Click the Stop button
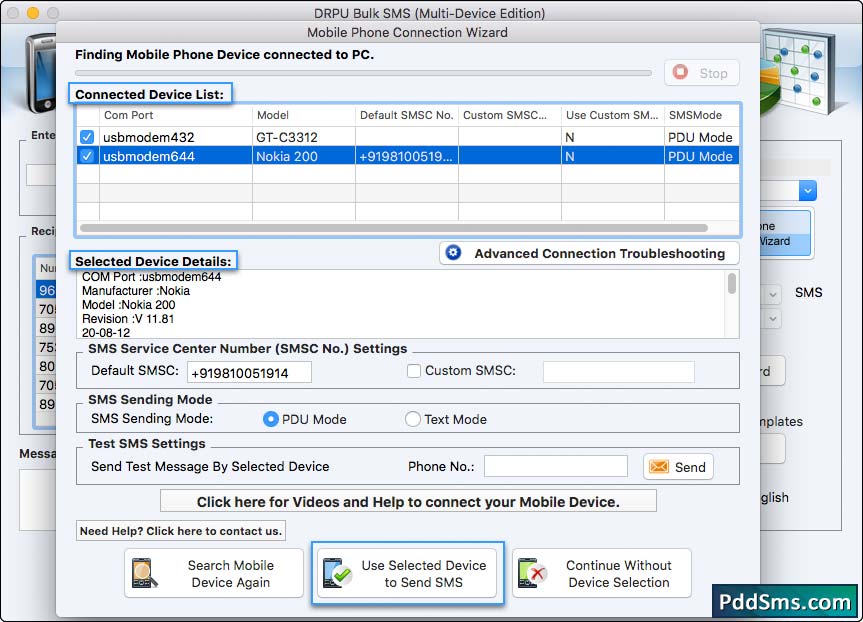 [702, 73]
